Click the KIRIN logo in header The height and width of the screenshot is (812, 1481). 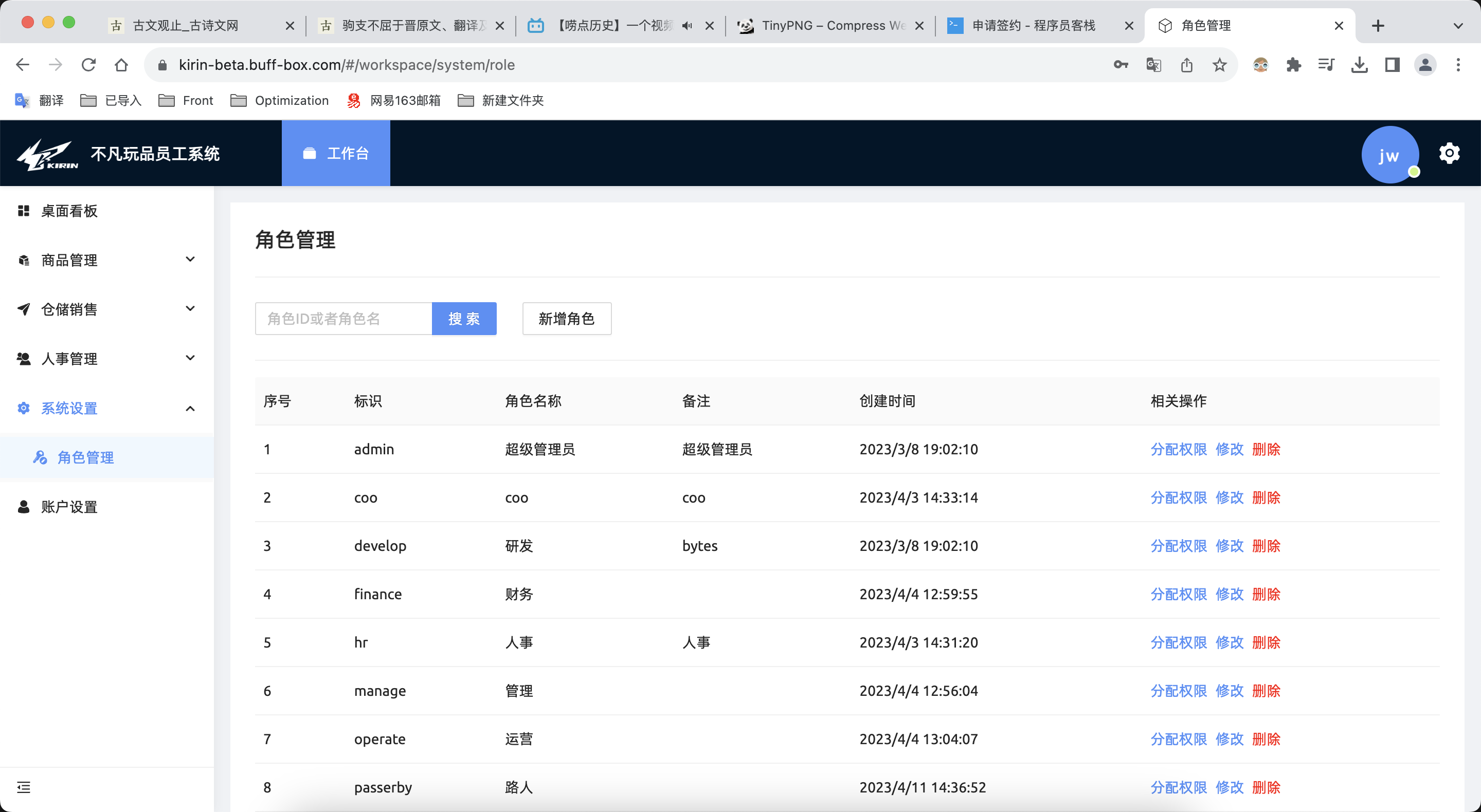tap(47, 154)
